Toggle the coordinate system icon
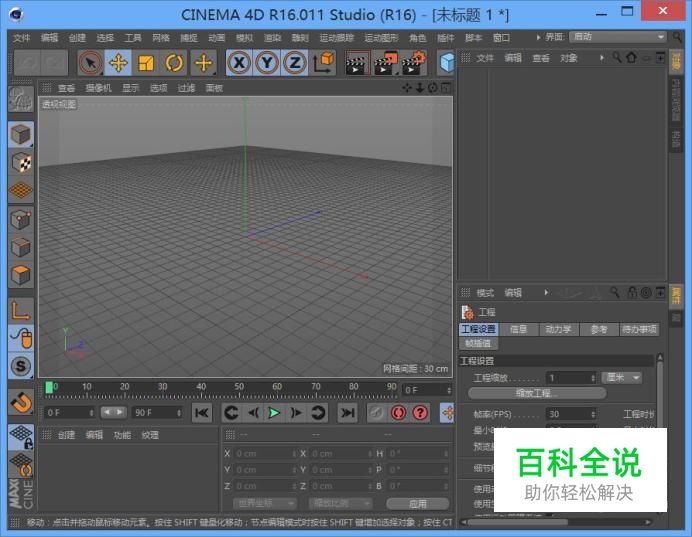 pyautogui.click(x=323, y=63)
